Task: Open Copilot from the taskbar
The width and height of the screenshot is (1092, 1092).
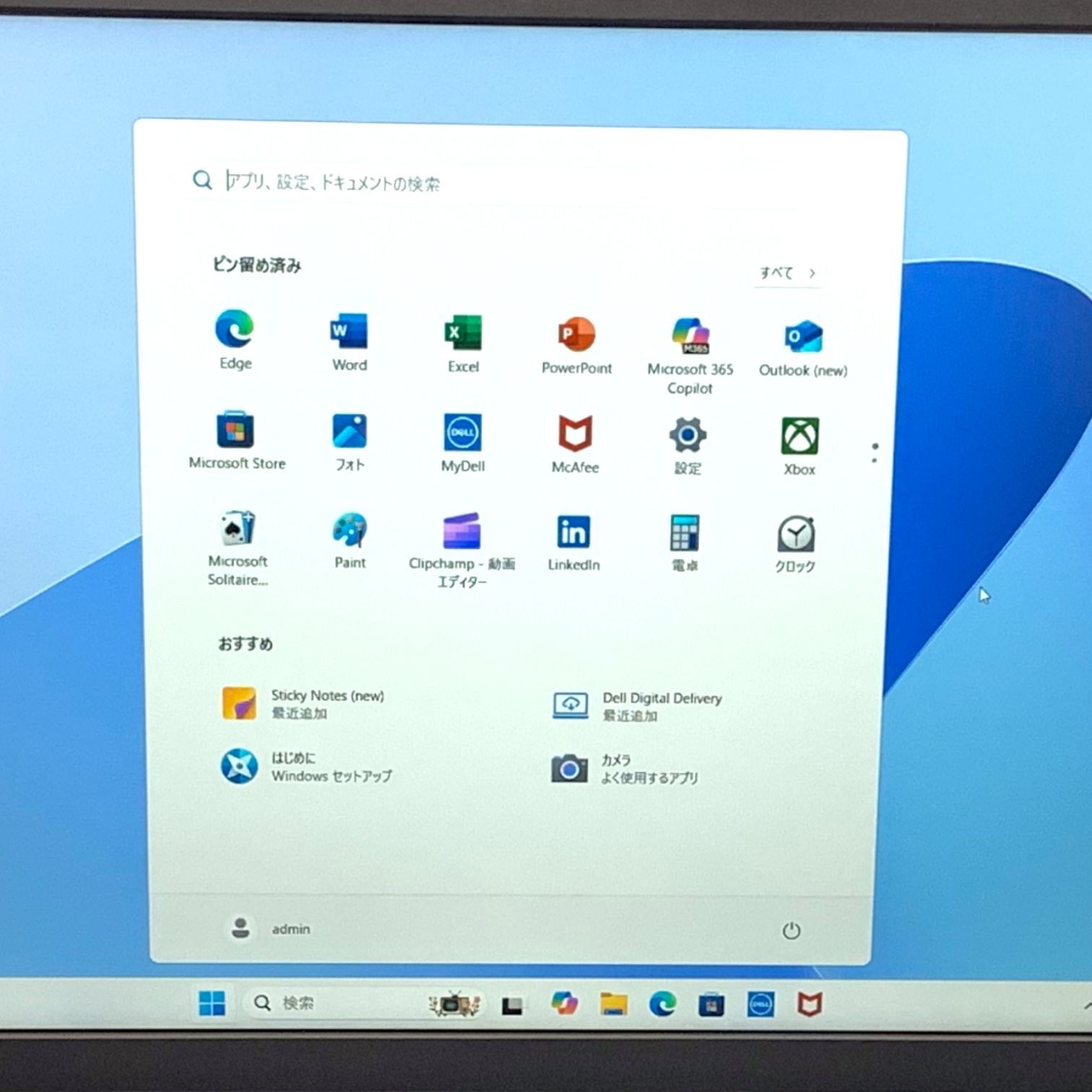Action: point(564,1003)
